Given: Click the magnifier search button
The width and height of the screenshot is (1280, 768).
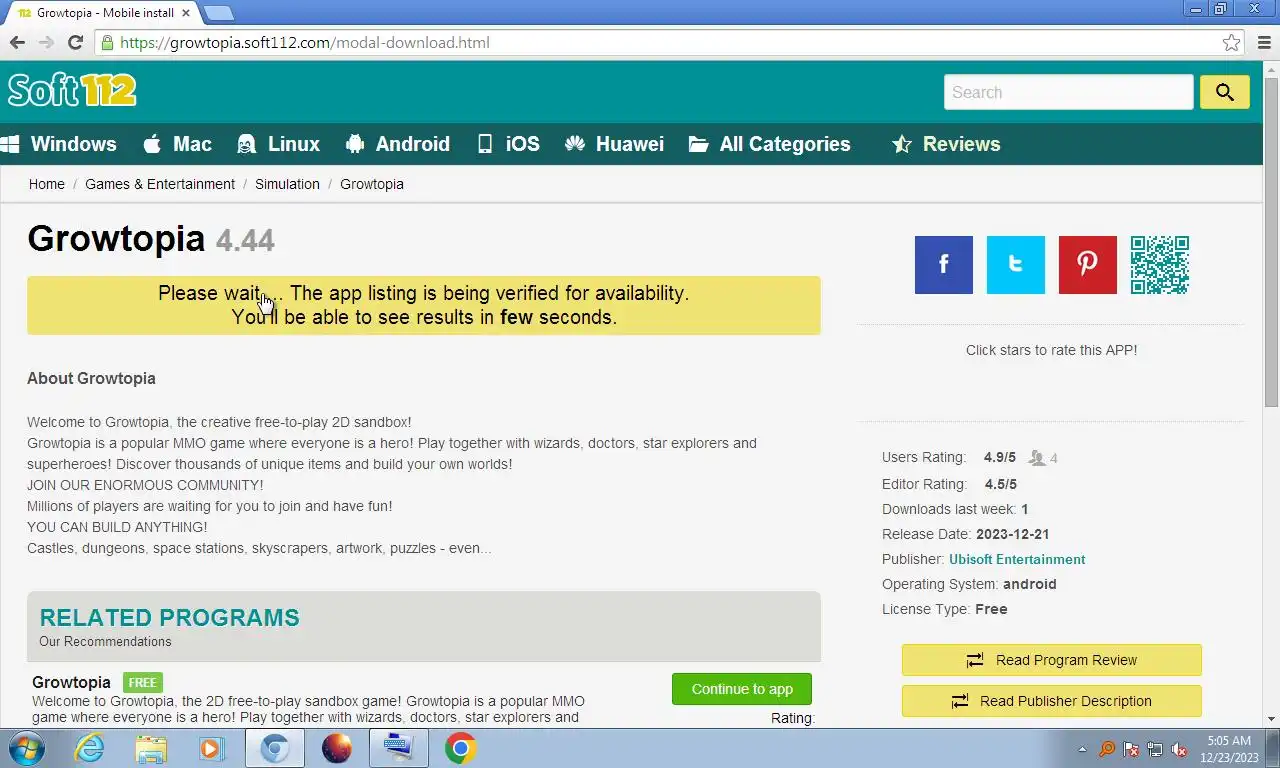Looking at the screenshot, I should click(1224, 92).
